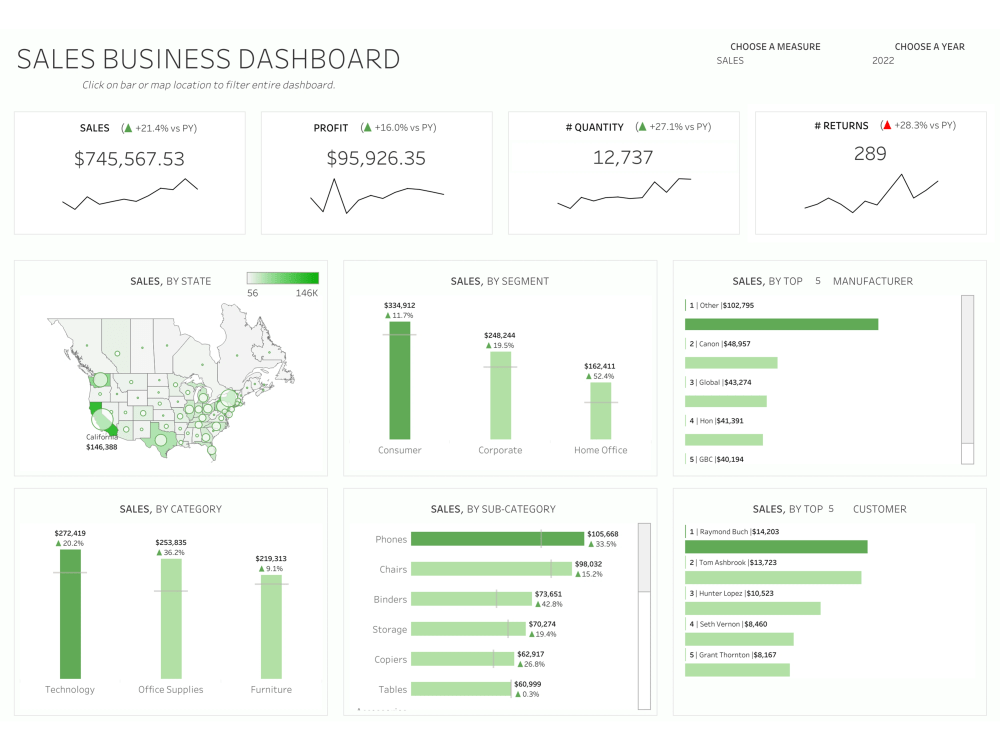Screen dimensions: 1000x750
Task: Click the Phones sub-category bar
Action: pos(495,538)
